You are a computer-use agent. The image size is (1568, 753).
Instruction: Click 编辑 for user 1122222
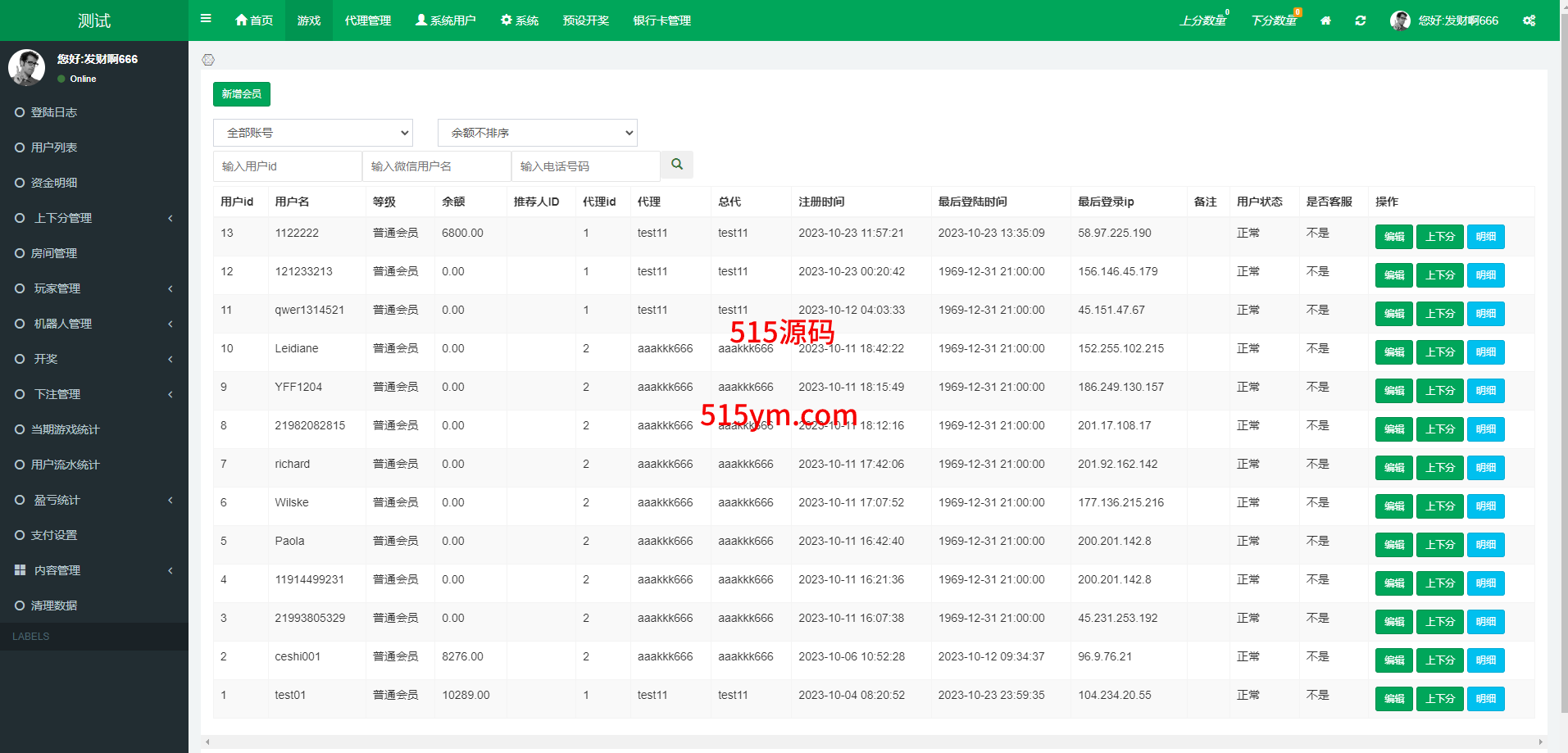(x=1393, y=237)
